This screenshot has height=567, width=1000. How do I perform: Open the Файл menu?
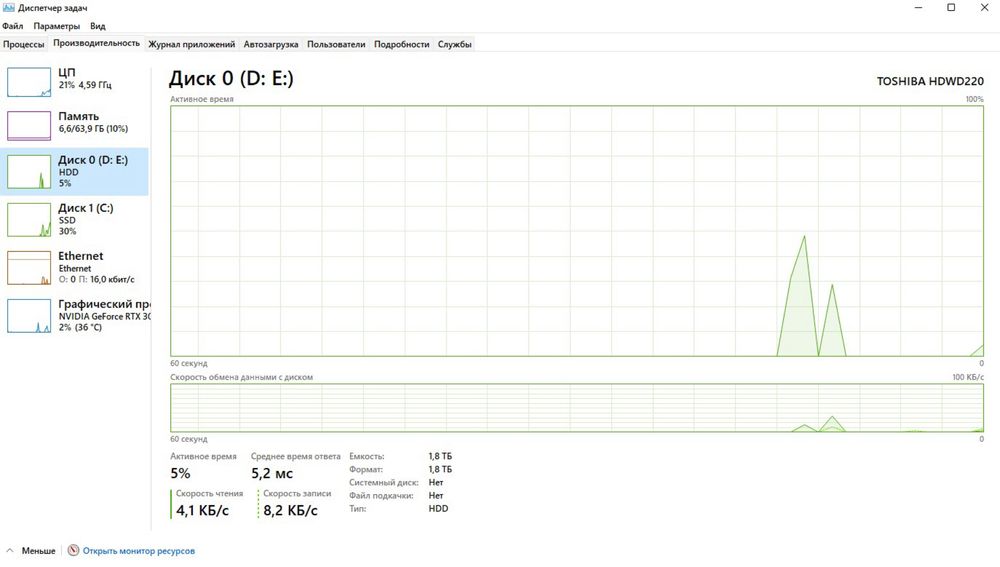point(13,26)
